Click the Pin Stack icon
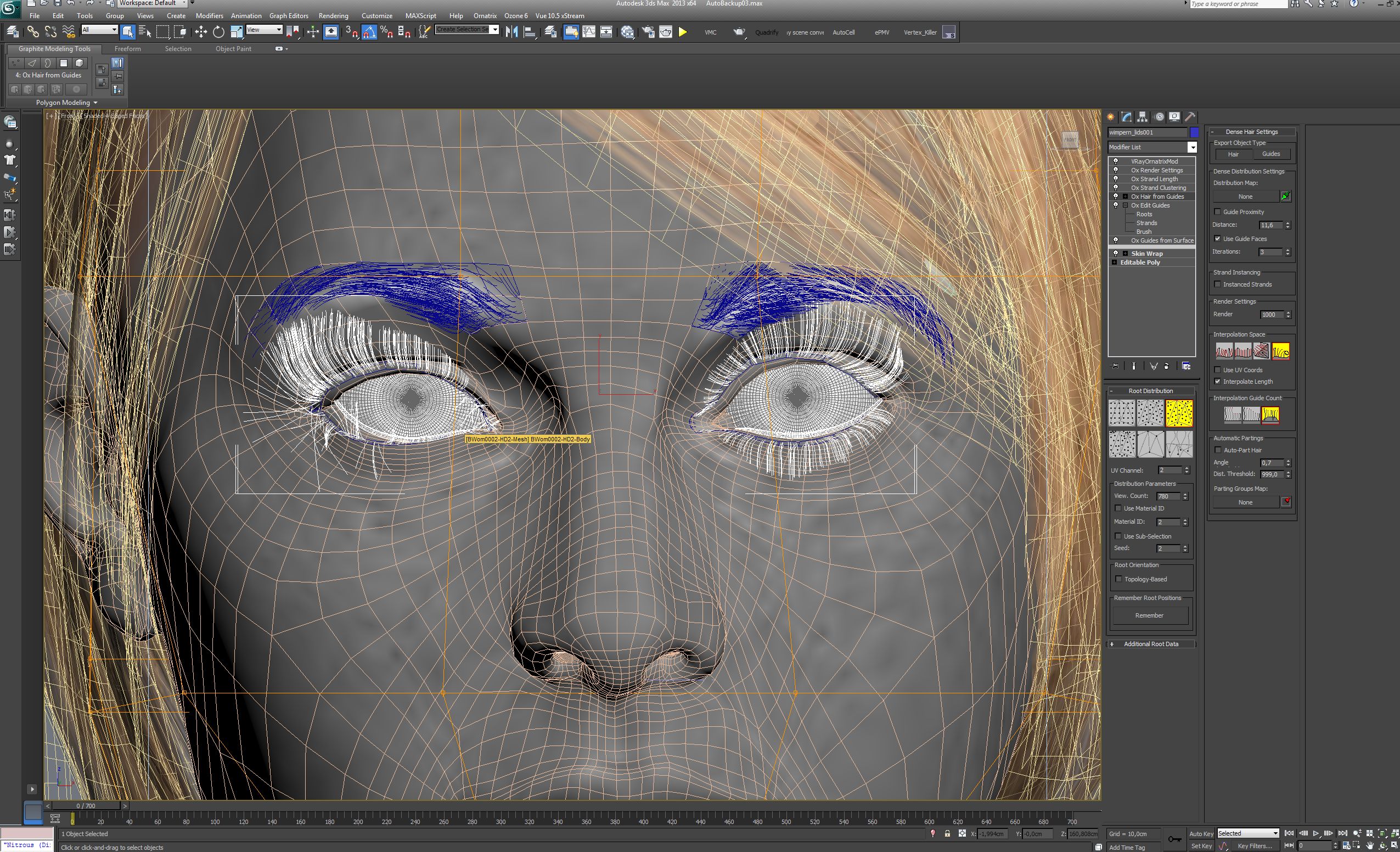 click(x=1115, y=366)
